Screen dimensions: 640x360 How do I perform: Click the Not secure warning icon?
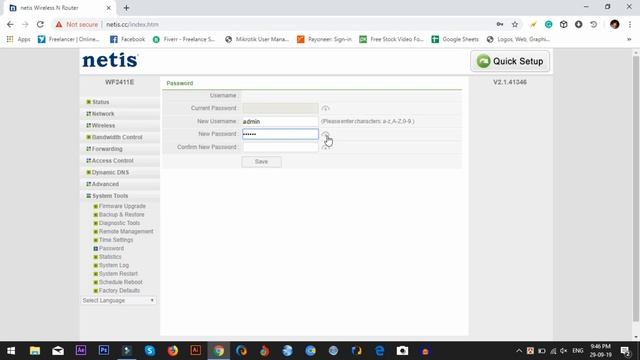[x=59, y=24]
